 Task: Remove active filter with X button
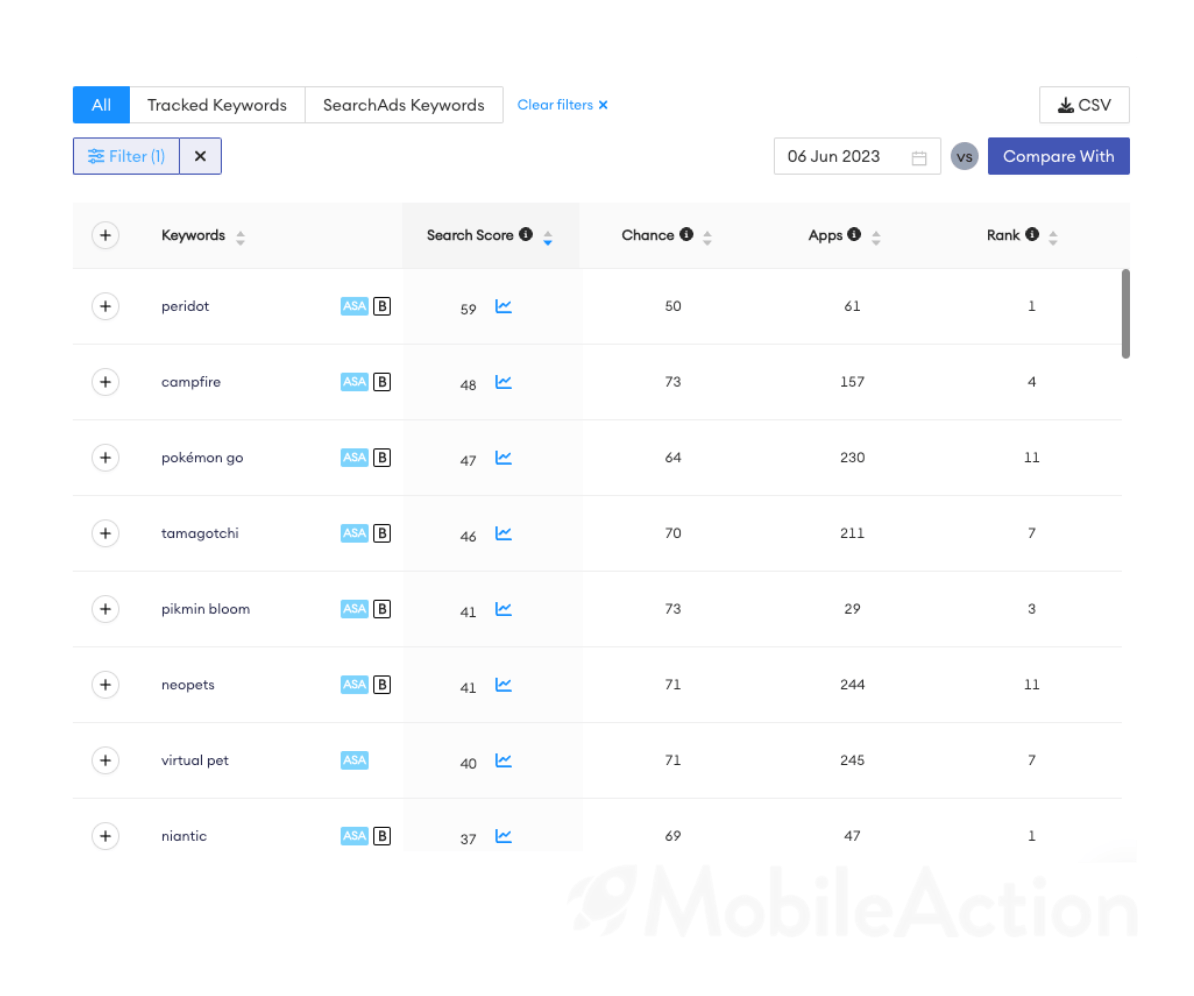pyautogui.click(x=200, y=156)
